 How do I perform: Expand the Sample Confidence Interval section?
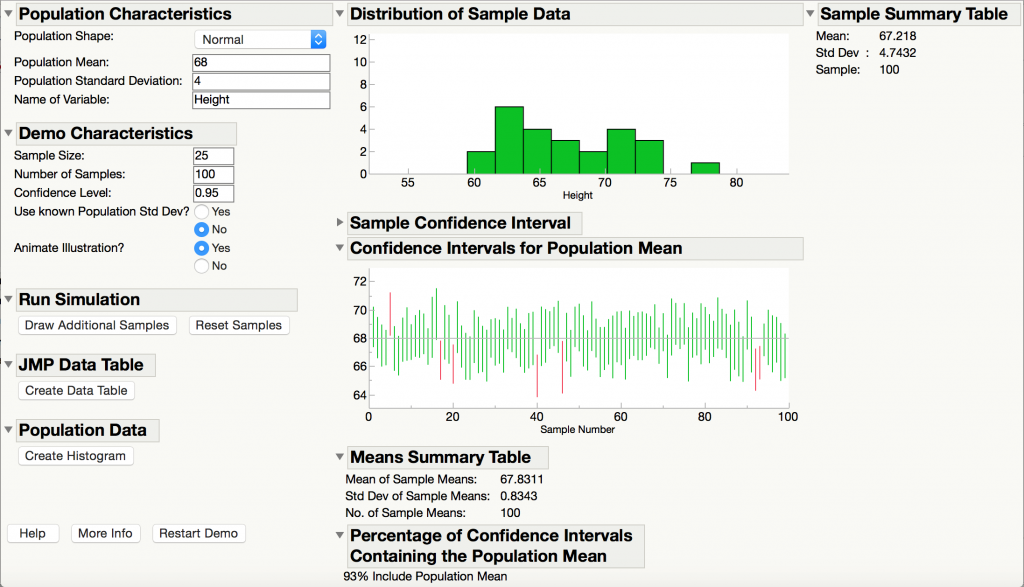click(x=340, y=223)
